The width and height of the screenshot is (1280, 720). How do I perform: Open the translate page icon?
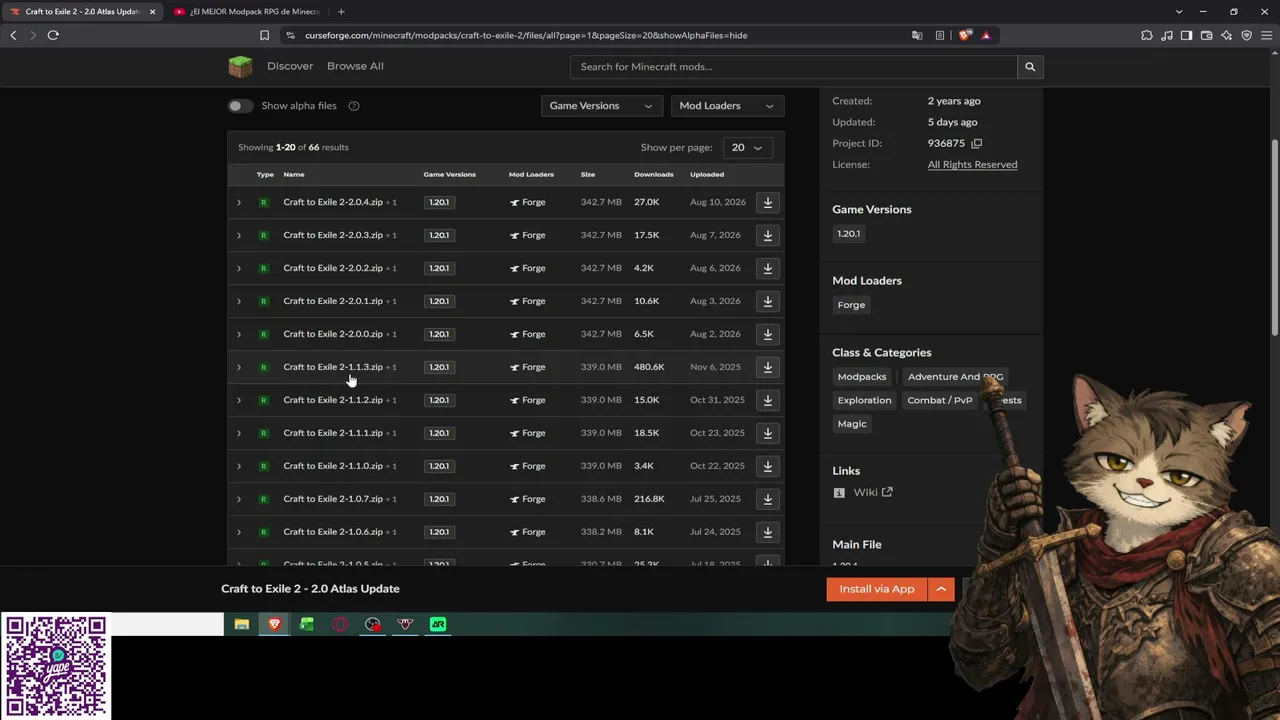(917, 35)
